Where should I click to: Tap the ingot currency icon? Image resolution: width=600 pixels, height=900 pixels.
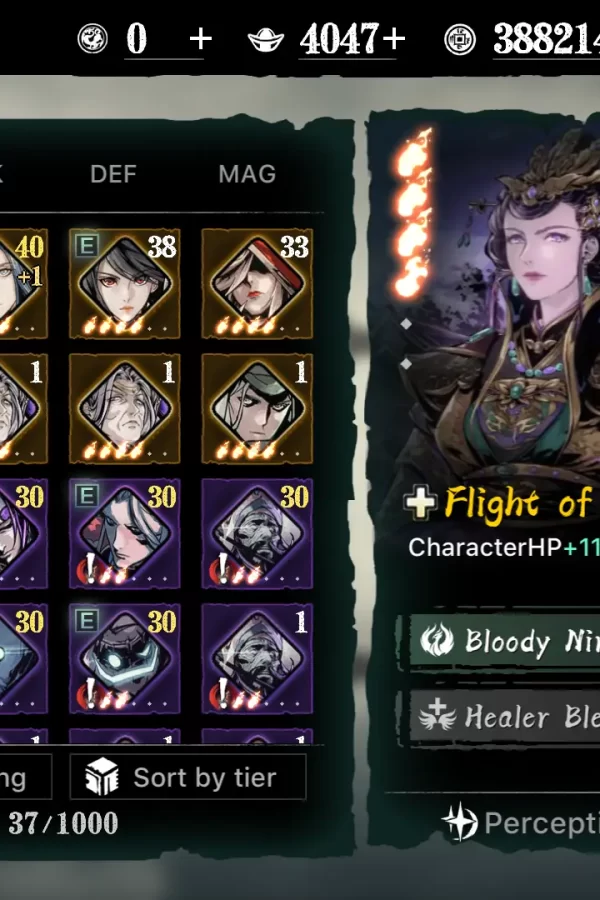266,40
